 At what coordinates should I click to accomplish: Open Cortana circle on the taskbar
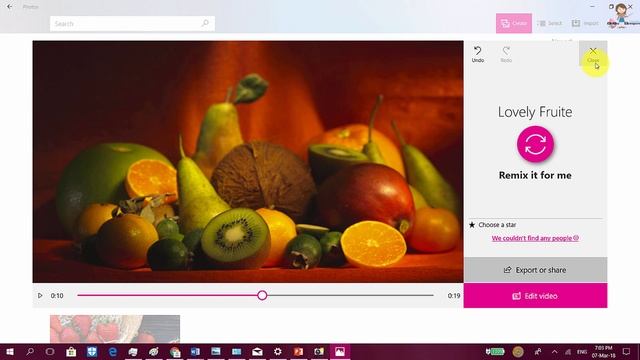point(50,351)
